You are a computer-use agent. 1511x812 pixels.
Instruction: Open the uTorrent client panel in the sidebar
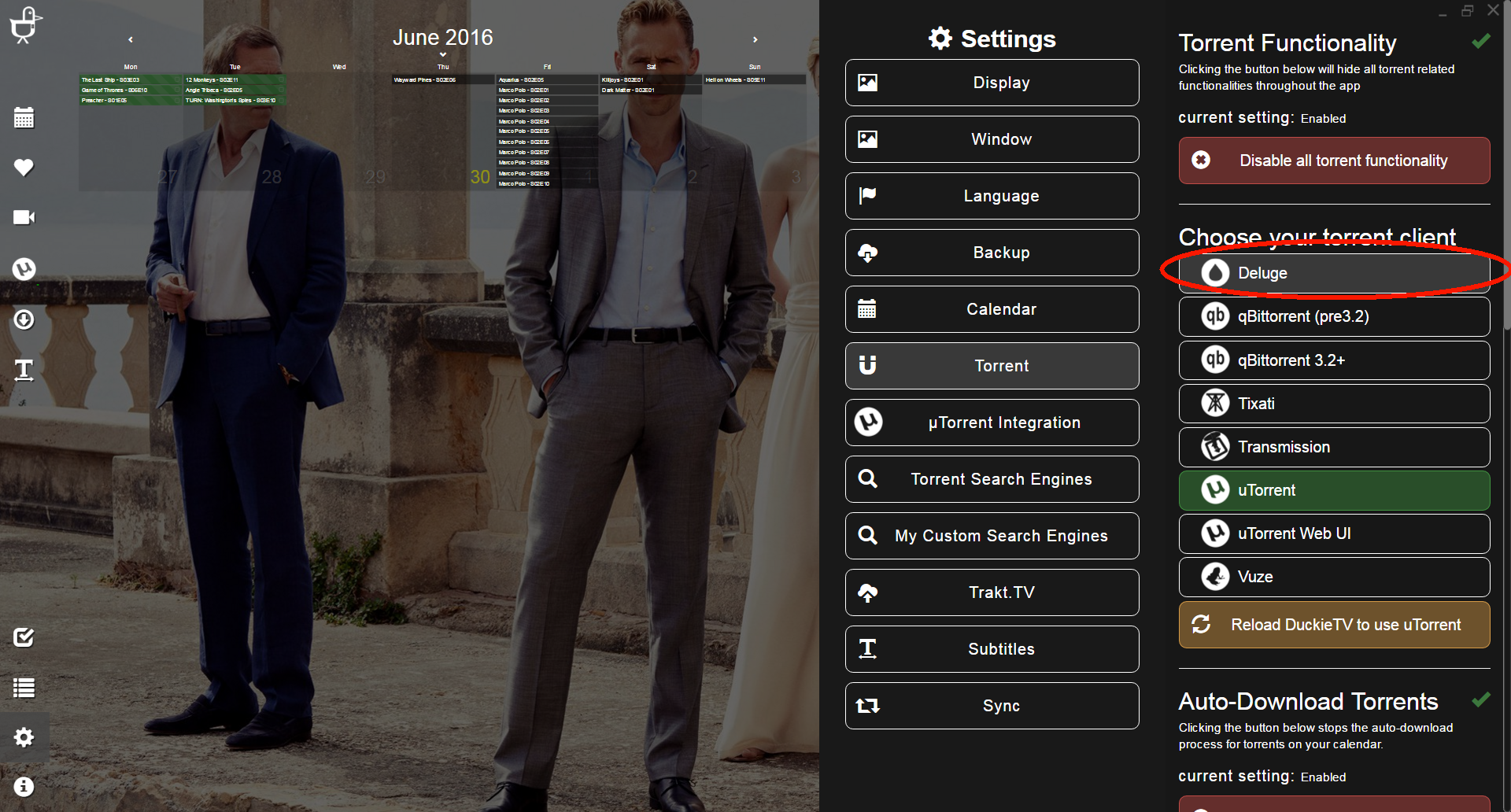(24, 269)
